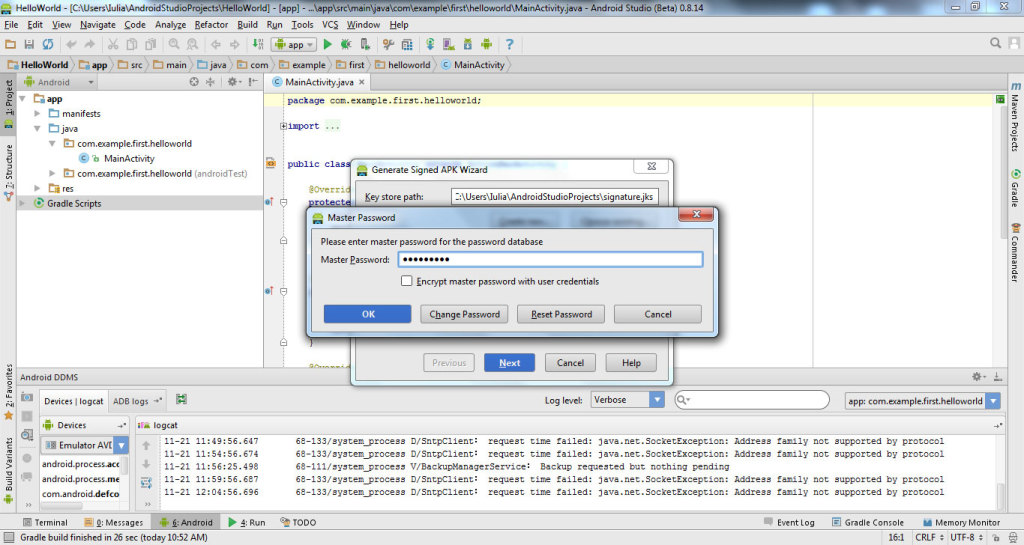This screenshot has width=1024, height=545.
Task: Click the Save All toolbar icon
Action: click(x=29, y=44)
